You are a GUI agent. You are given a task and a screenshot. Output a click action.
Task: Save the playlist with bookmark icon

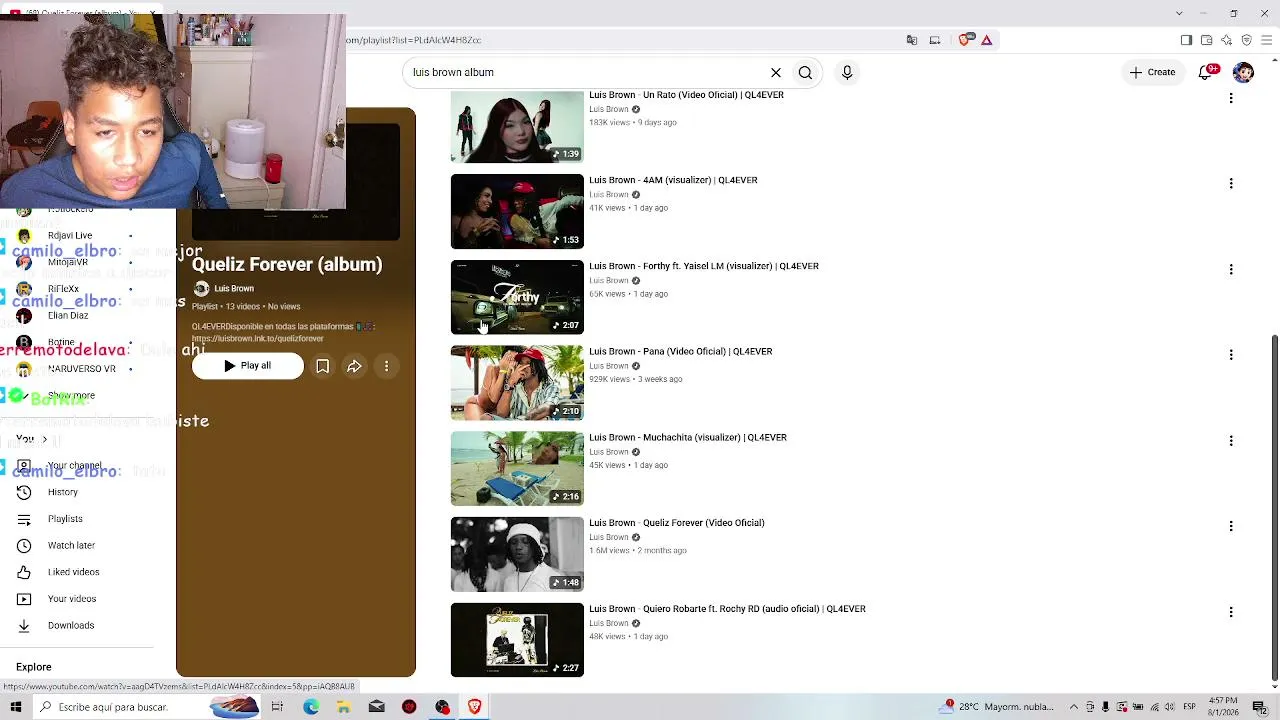click(x=322, y=367)
